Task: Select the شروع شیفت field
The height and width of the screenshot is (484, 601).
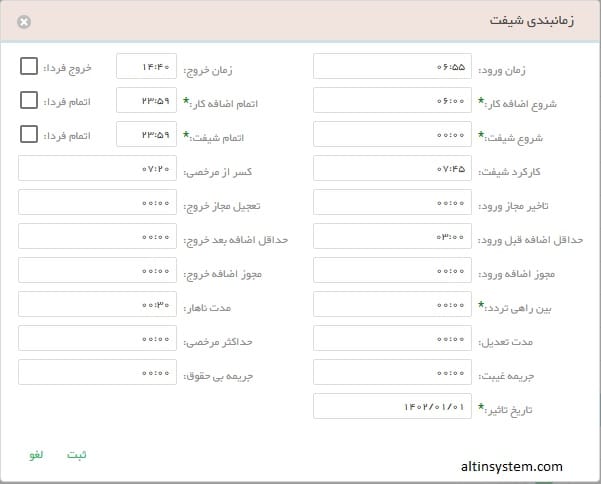Action: 392,134
